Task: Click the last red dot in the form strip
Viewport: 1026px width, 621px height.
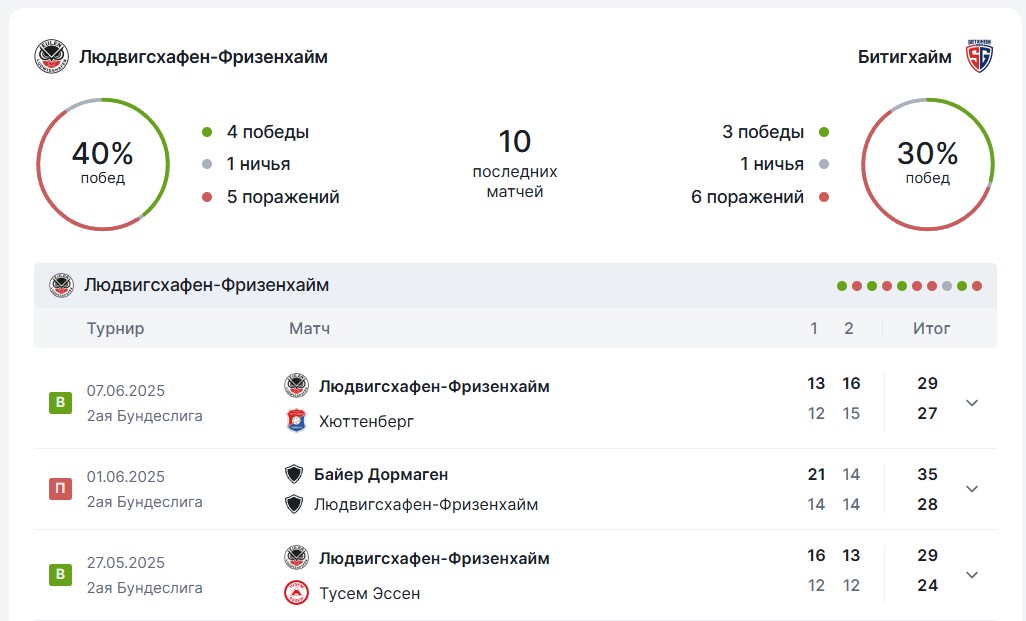Action: [977, 286]
